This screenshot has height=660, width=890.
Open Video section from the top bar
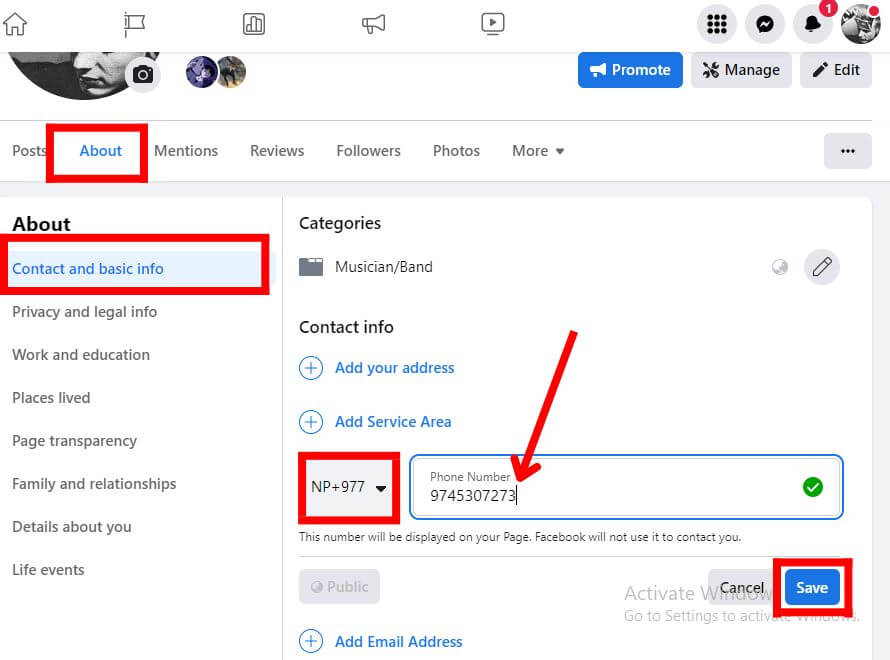click(x=492, y=24)
